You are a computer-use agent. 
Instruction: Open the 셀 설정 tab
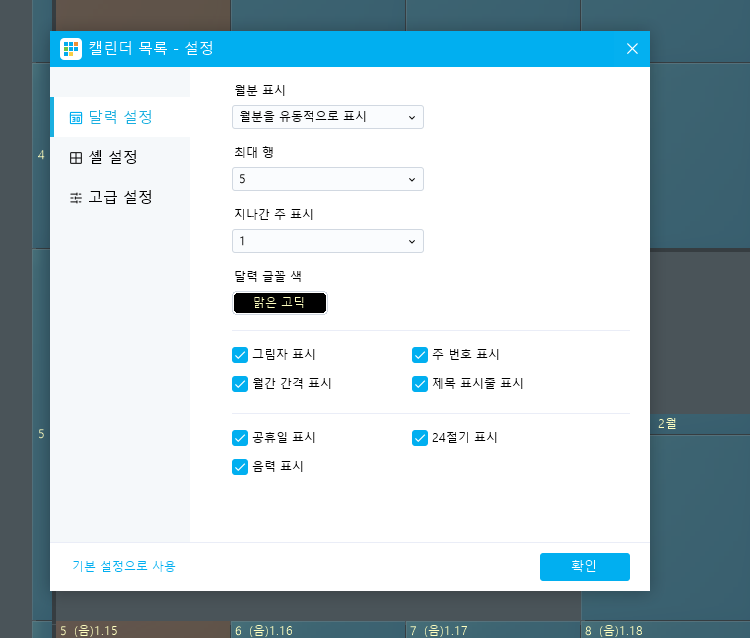[x=120, y=157]
